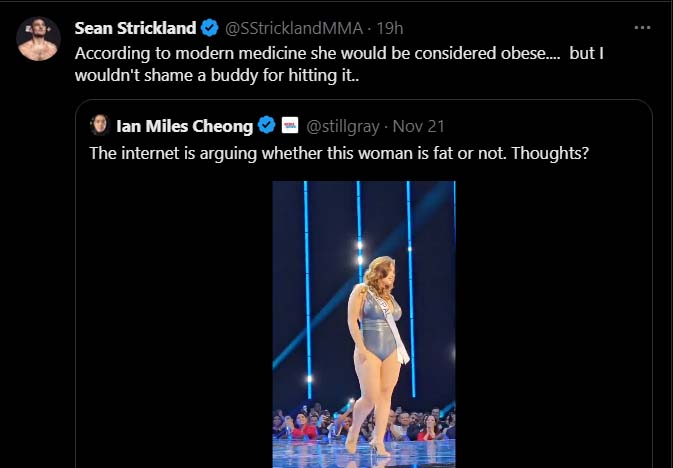Image resolution: width=673 pixels, height=468 pixels.
Task: Visit the @stillgray handle
Action: pos(343,126)
